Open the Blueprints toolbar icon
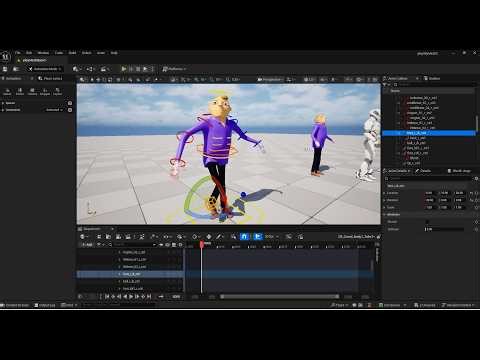 [x=90, y=69]
